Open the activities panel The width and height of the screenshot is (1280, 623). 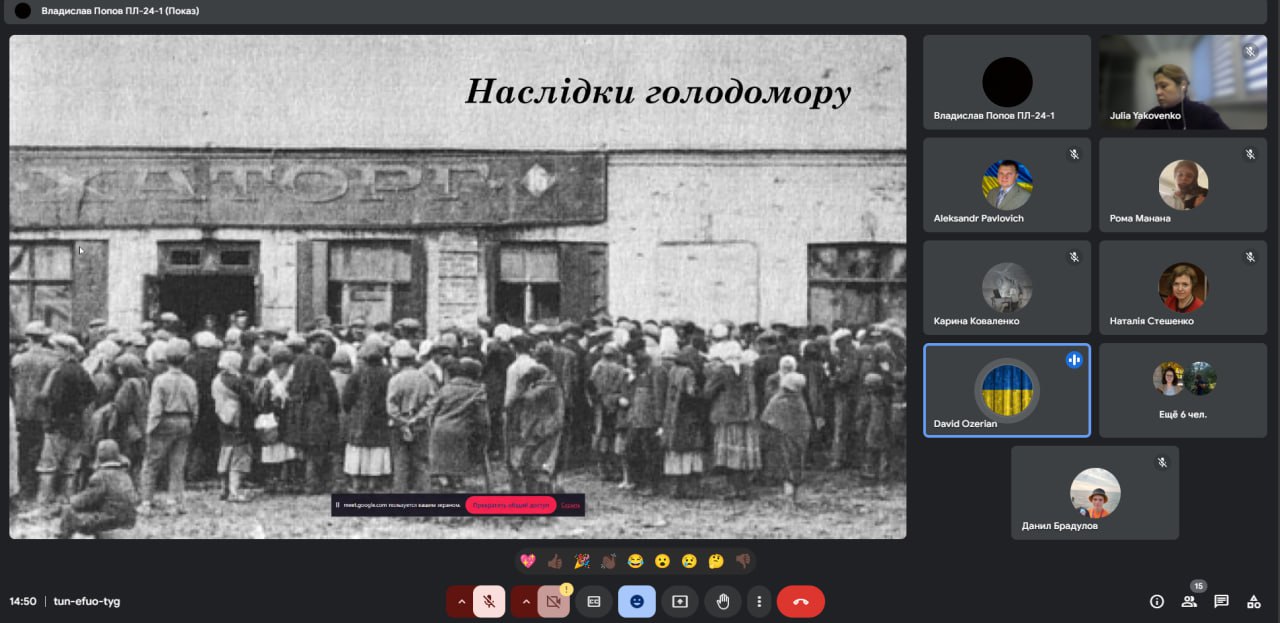pyautogui.click(x=1253, y=601)
